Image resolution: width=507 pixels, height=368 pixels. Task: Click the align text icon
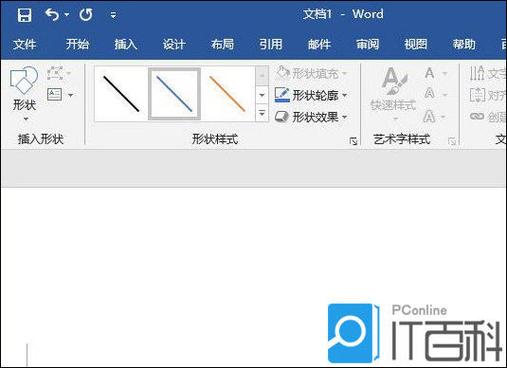tap(477, 95)
